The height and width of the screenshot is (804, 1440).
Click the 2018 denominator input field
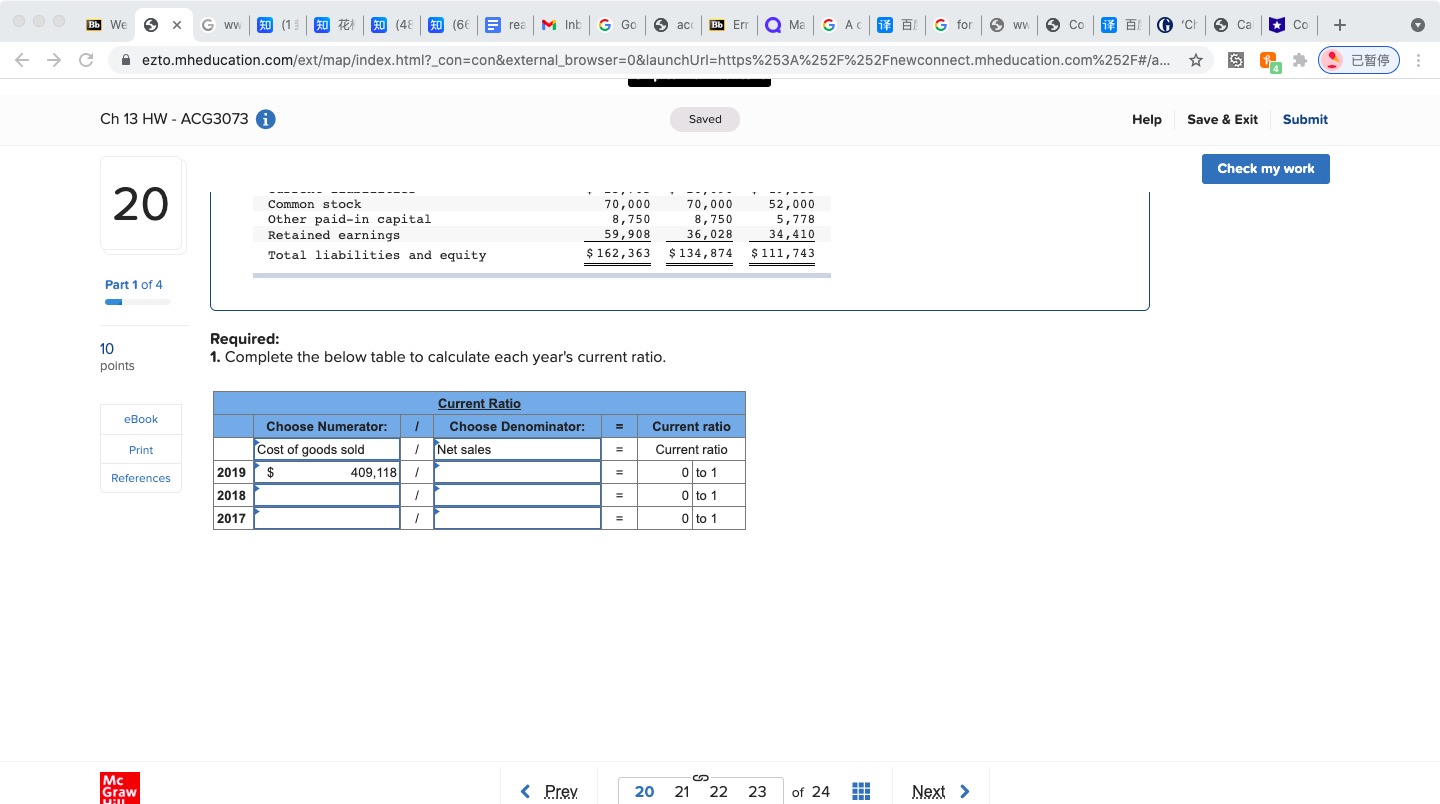coord(517,495)
